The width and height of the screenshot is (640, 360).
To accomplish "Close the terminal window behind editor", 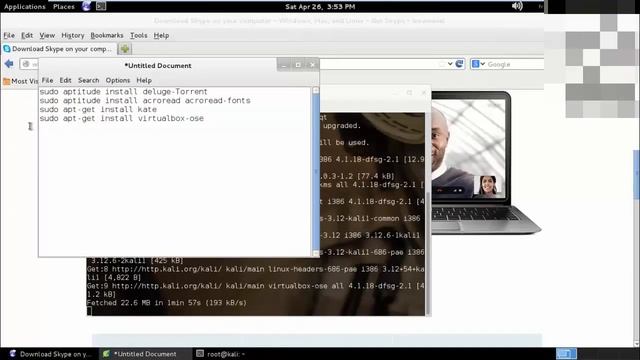I will pos(424,93).
